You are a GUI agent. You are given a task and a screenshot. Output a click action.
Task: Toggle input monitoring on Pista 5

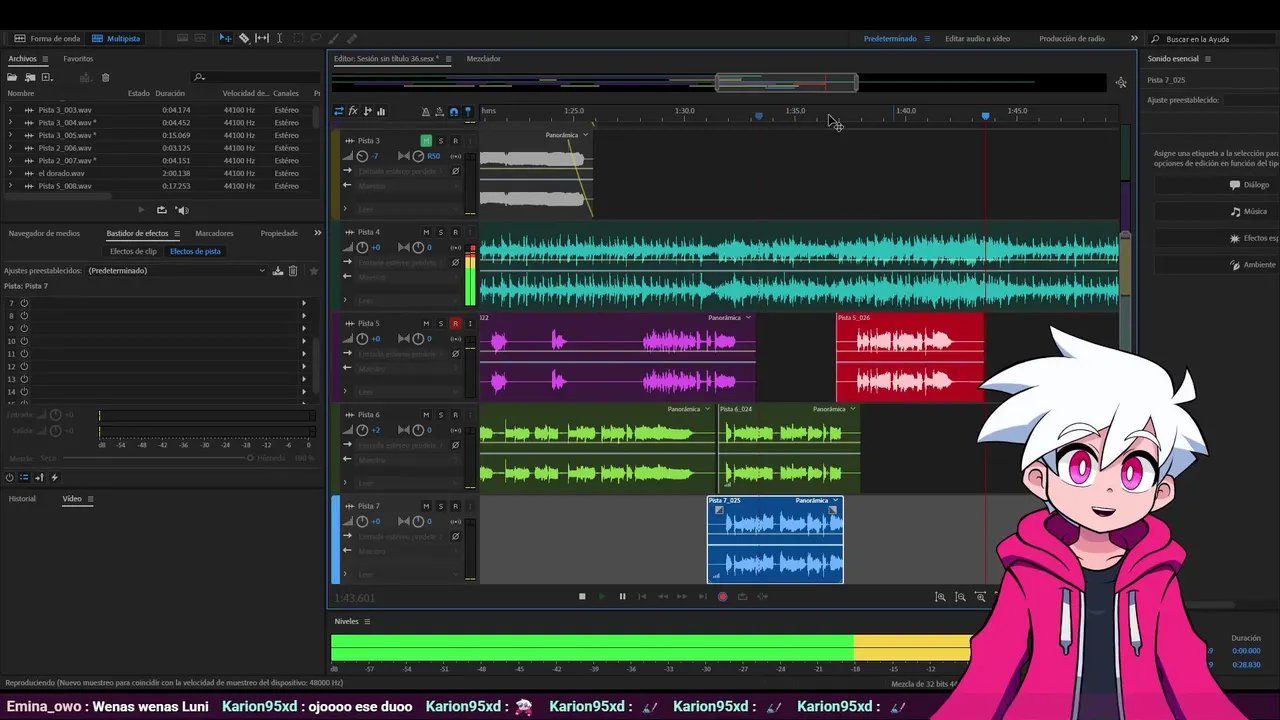click(x=470, y=323)
